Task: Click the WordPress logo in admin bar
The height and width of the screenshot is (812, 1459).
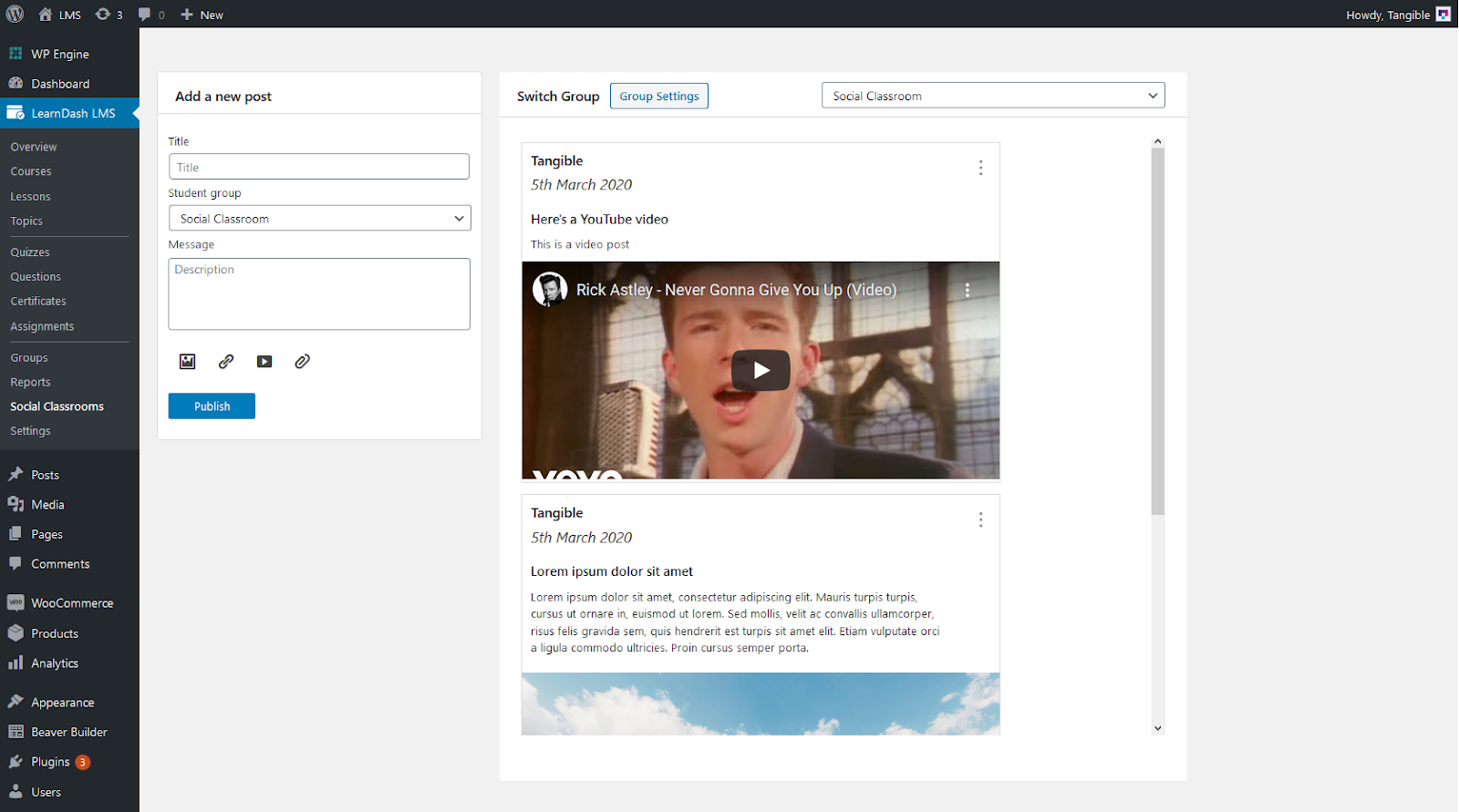Action: tap(16, 15)
